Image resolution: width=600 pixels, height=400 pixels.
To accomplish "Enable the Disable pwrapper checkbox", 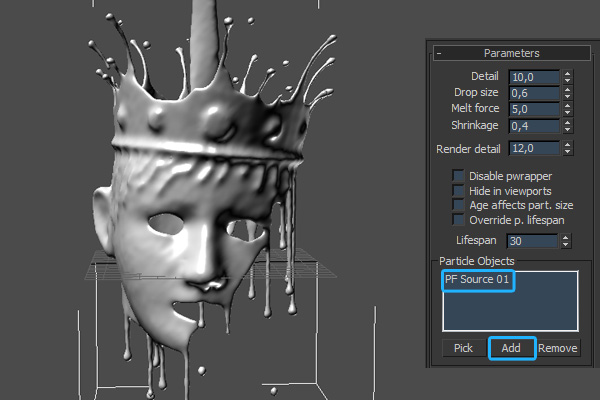I will click(x=459, y=176).
